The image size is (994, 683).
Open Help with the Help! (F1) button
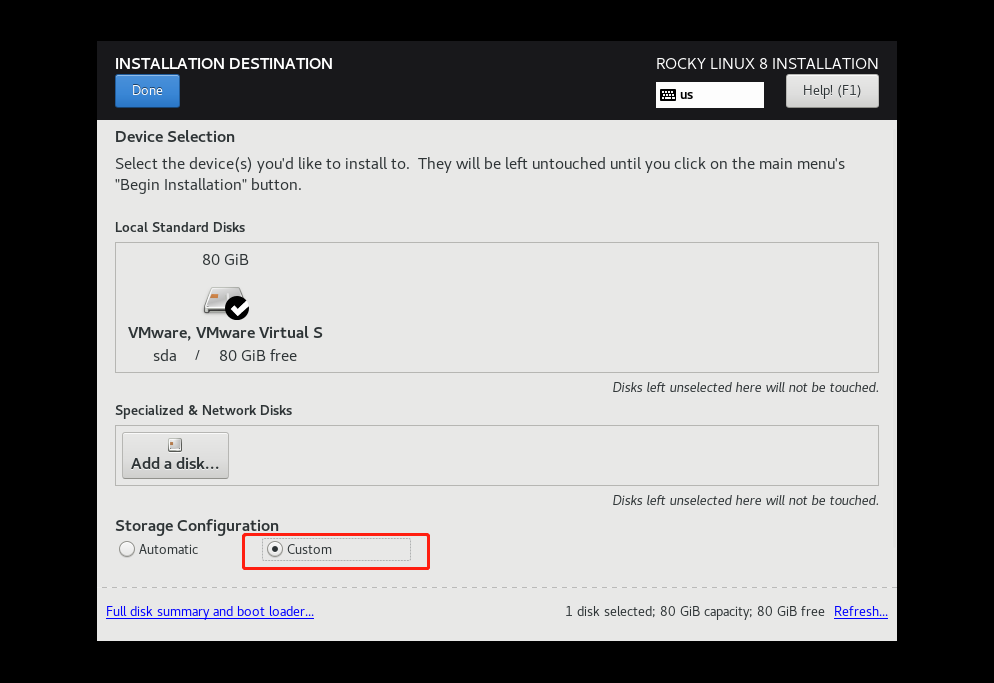(x=832, y=91)
